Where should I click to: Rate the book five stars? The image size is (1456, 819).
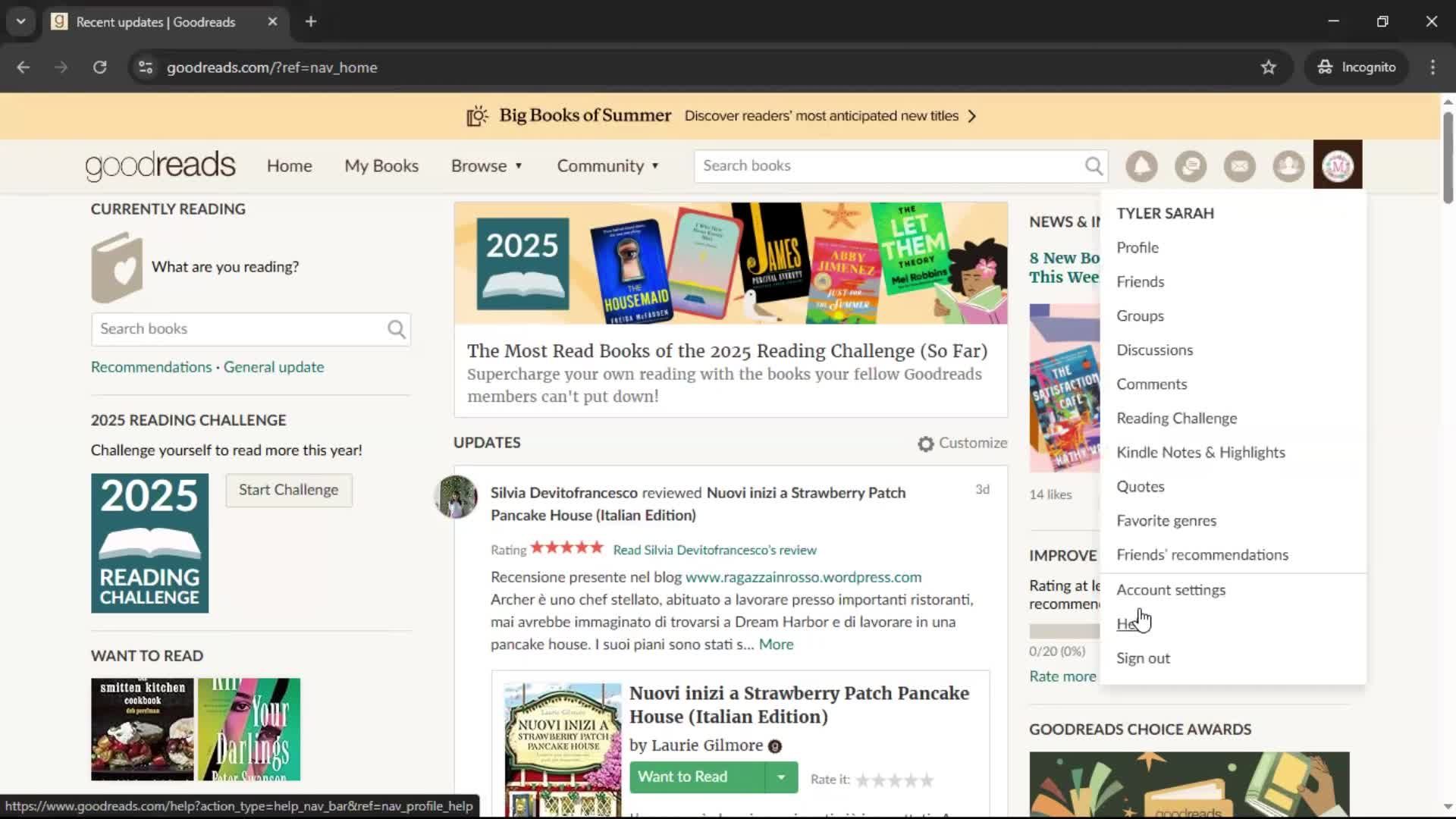tap(927, 780)
